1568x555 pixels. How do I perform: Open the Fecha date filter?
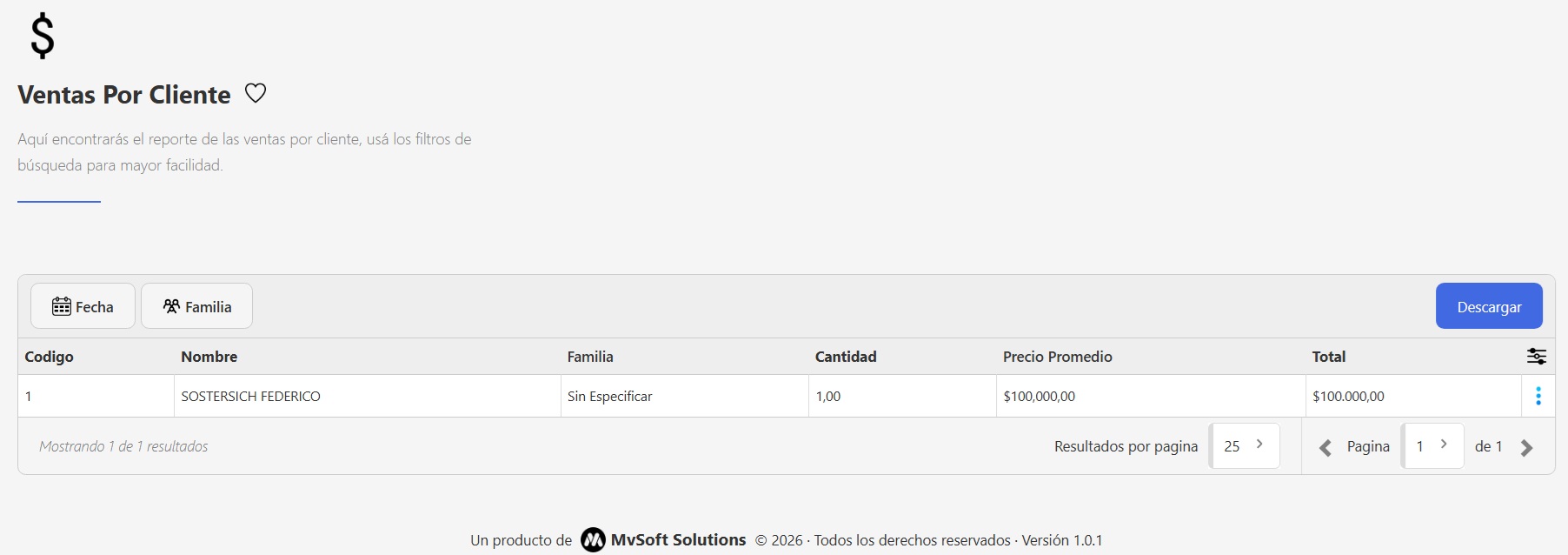click(x=83, y=306)
